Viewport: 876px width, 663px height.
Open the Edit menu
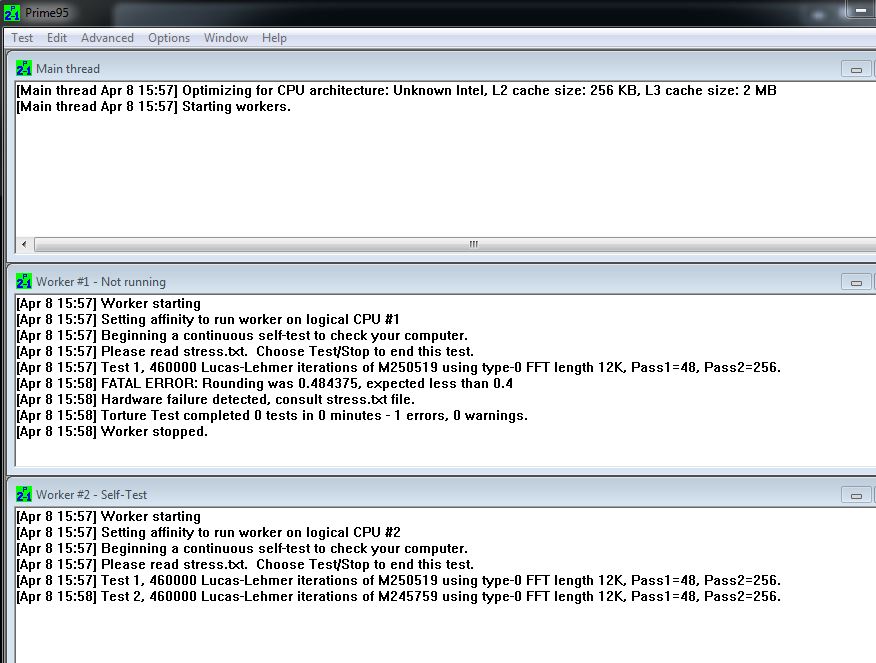(56, 38)
